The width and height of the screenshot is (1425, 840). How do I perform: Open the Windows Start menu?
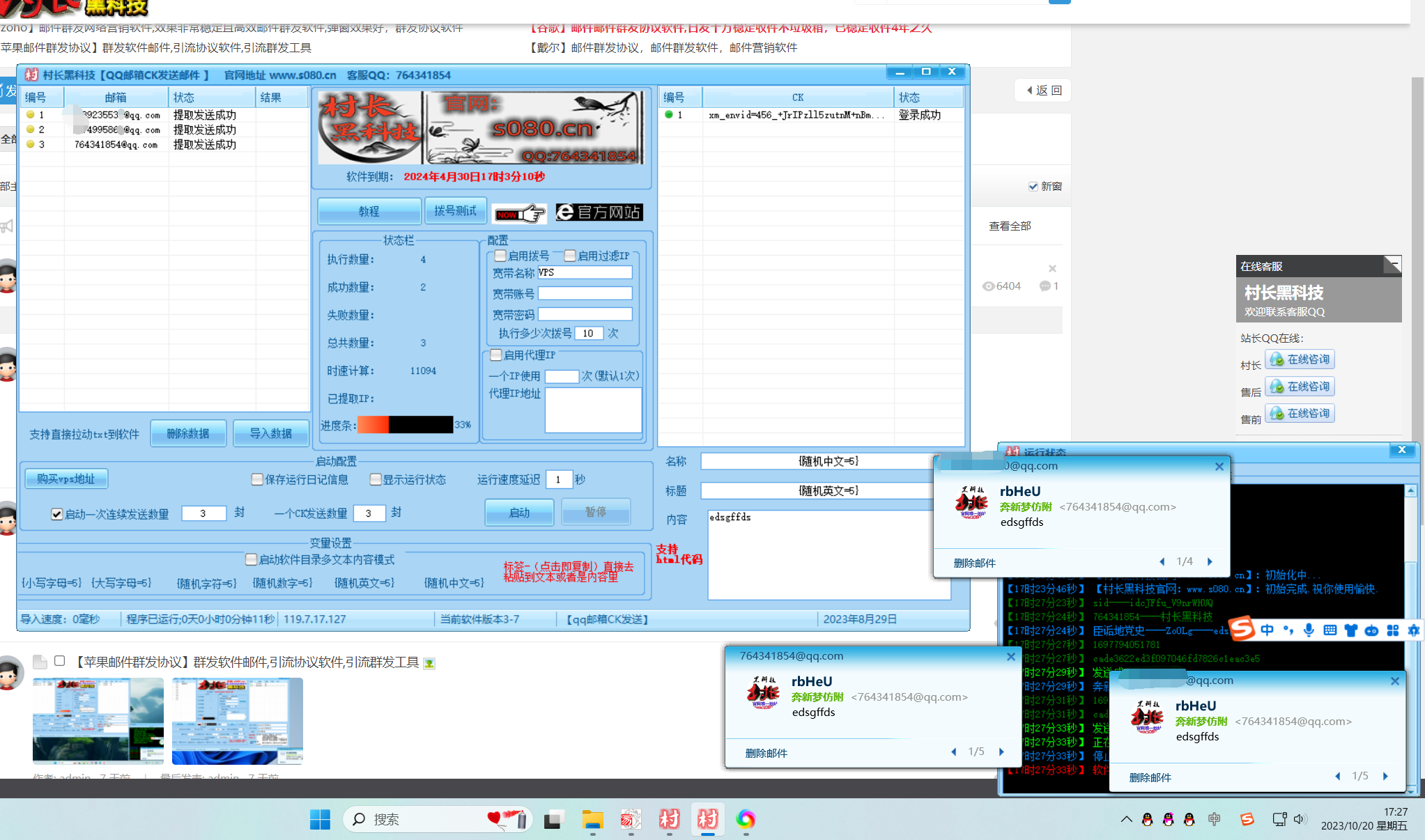coord(320,820)
